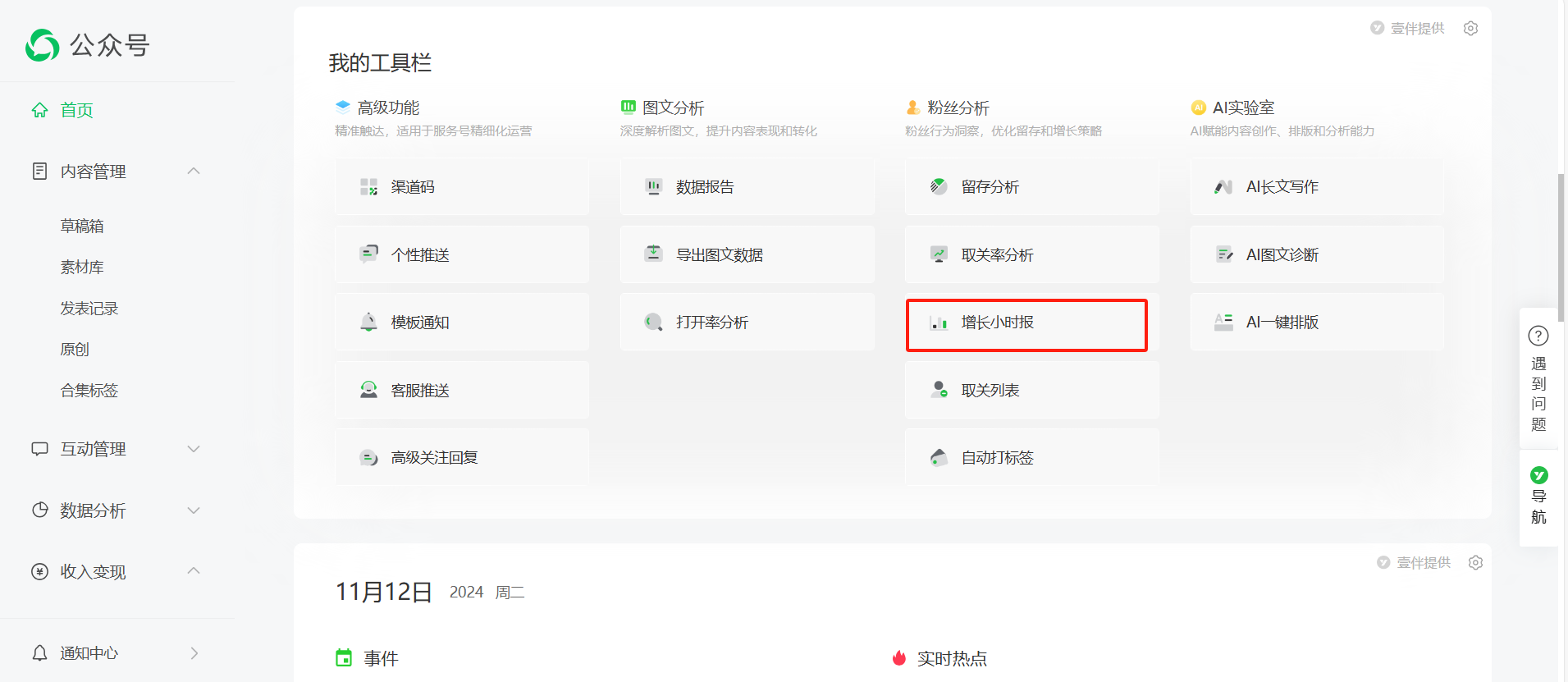This screenshot has height=682, width=1568.
Task: Click the 打开率分析 magnifier icon
Action: click(x=653, y=322)
